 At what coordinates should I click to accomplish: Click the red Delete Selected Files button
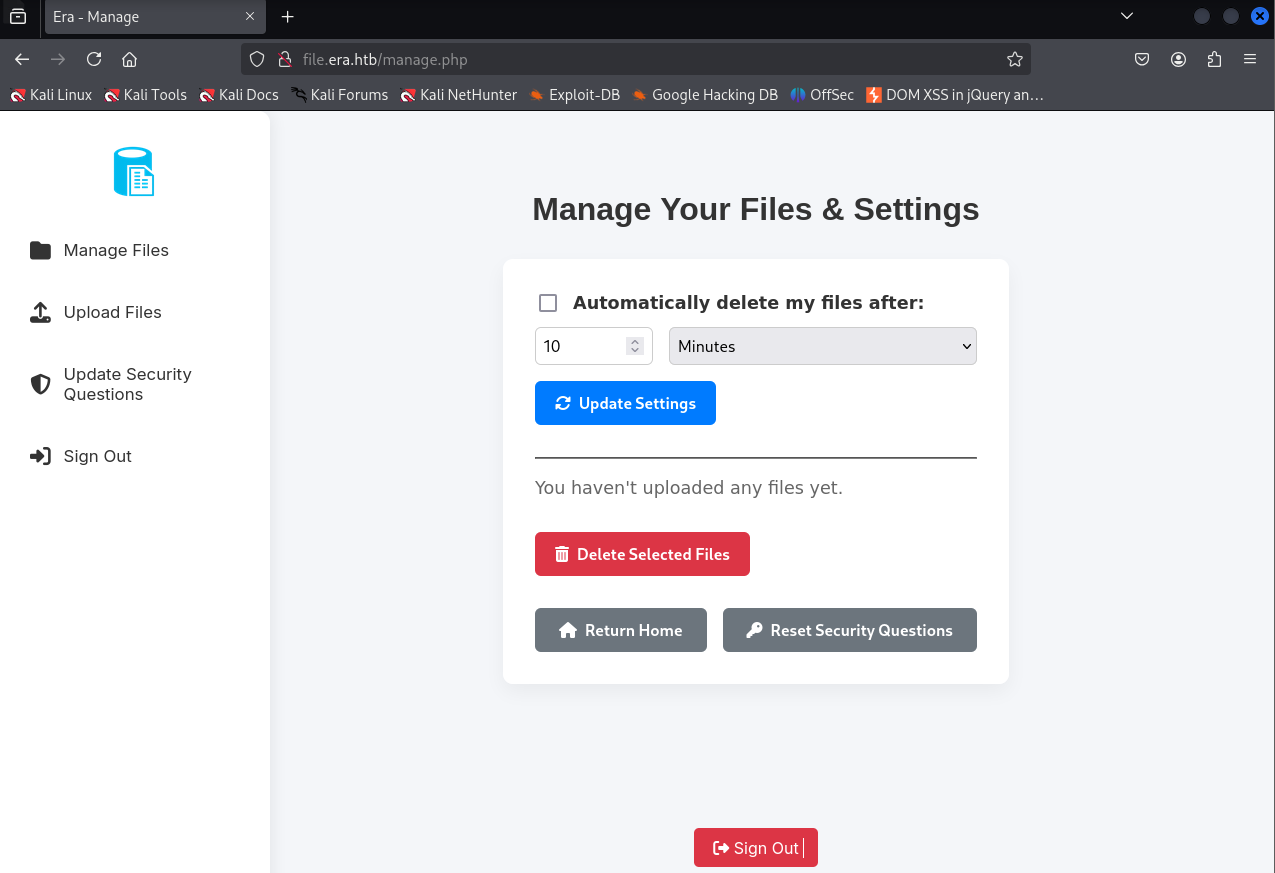point(642,554)
